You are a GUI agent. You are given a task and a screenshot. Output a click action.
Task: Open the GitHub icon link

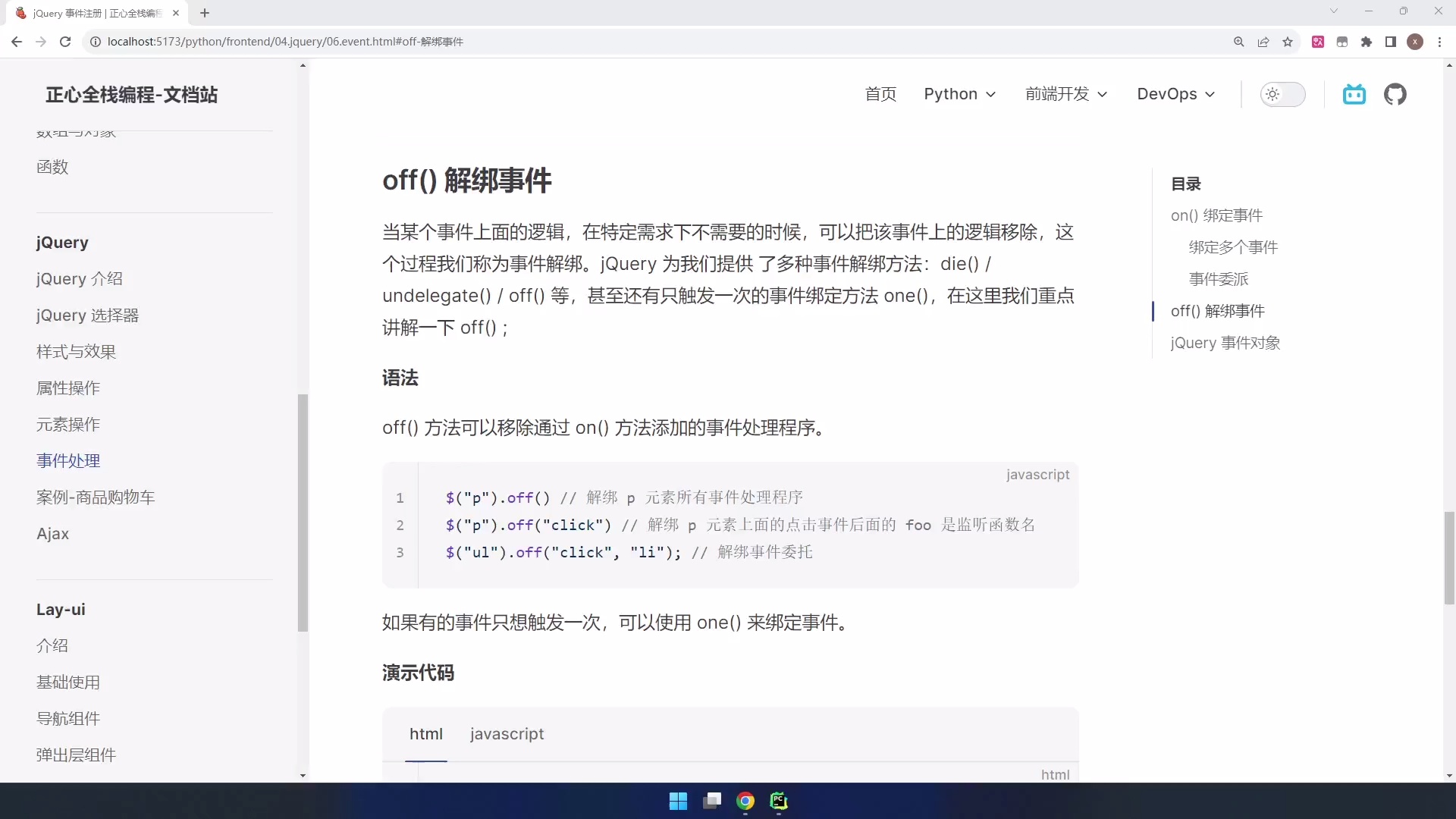(1395, 94)
